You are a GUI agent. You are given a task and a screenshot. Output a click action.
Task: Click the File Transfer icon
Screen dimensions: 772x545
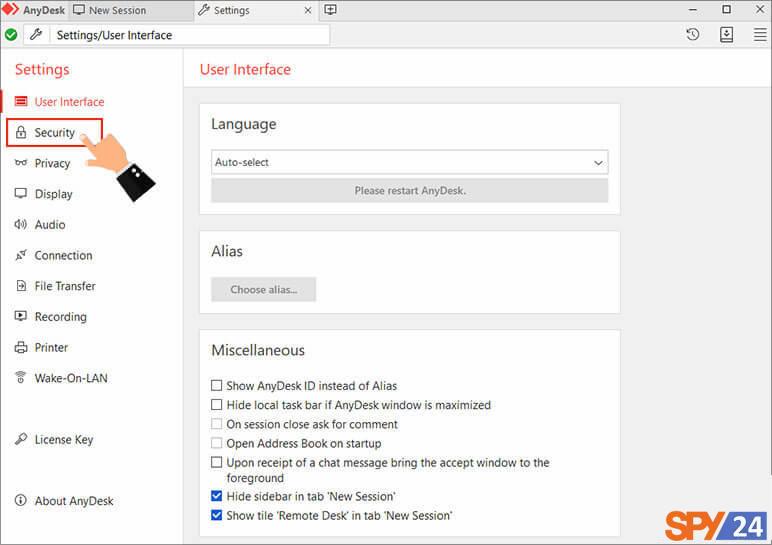(x=21, y=286)
